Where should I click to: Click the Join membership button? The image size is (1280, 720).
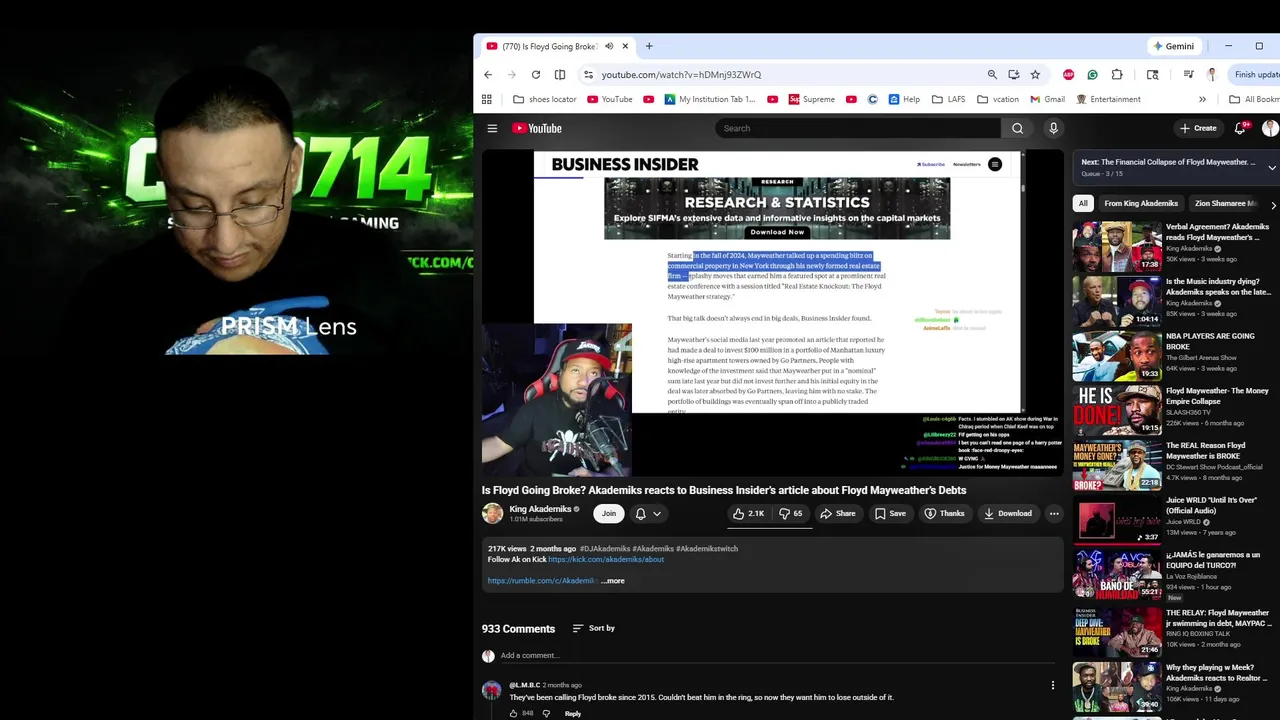point(609,513)
